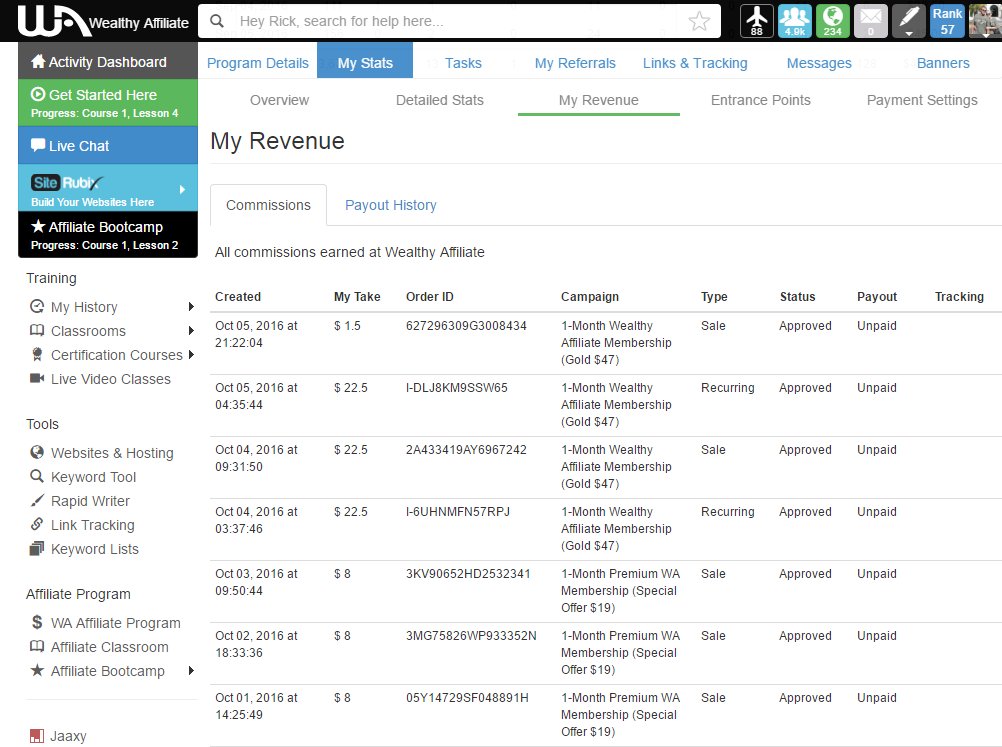
Task: Open Affiliate Bootcamp progress banner
Action: click(x=108, y=235)
